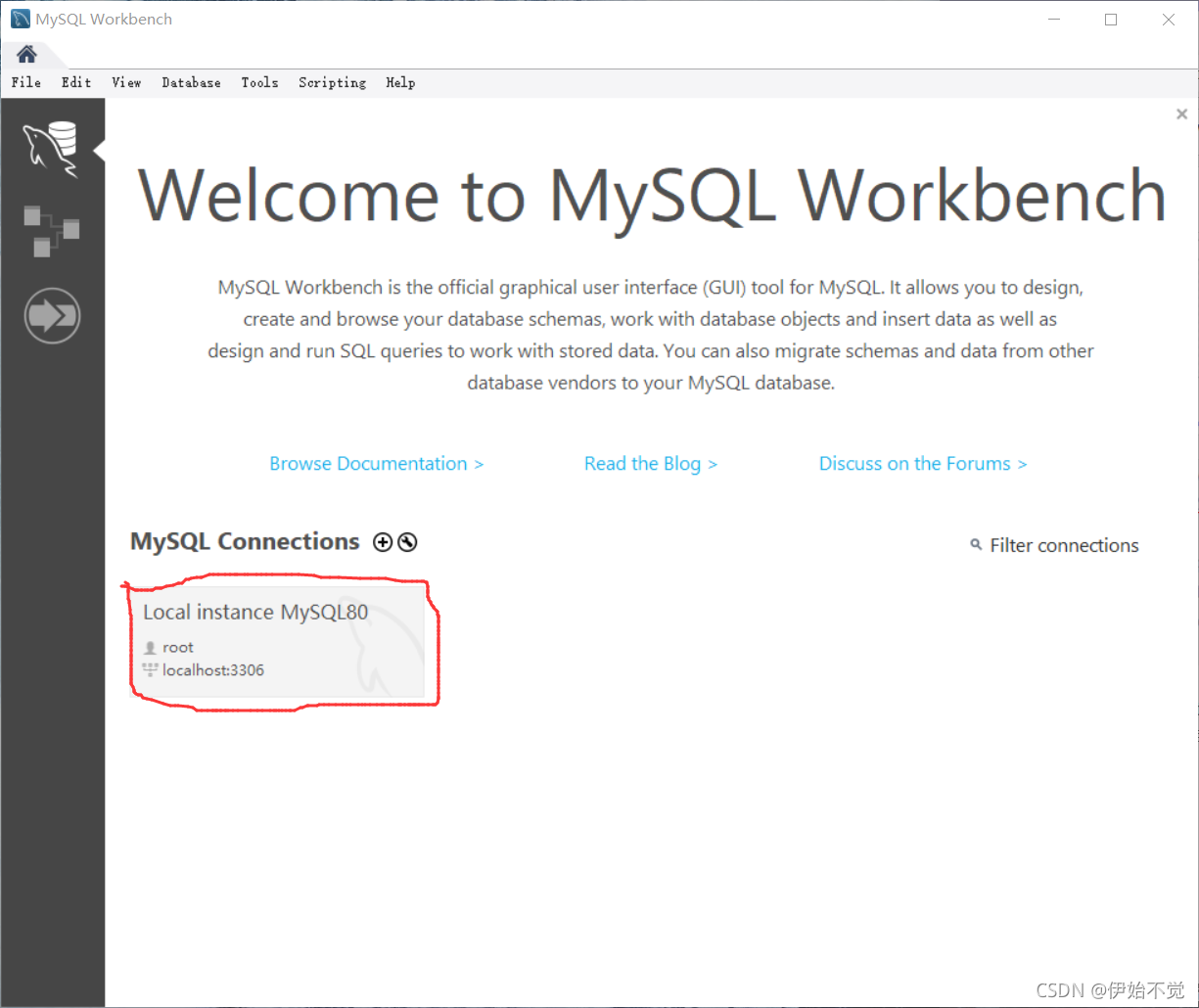Click the Filter connections field
Viewport: 1199px width, 1008px height.
pos(1064,545)
